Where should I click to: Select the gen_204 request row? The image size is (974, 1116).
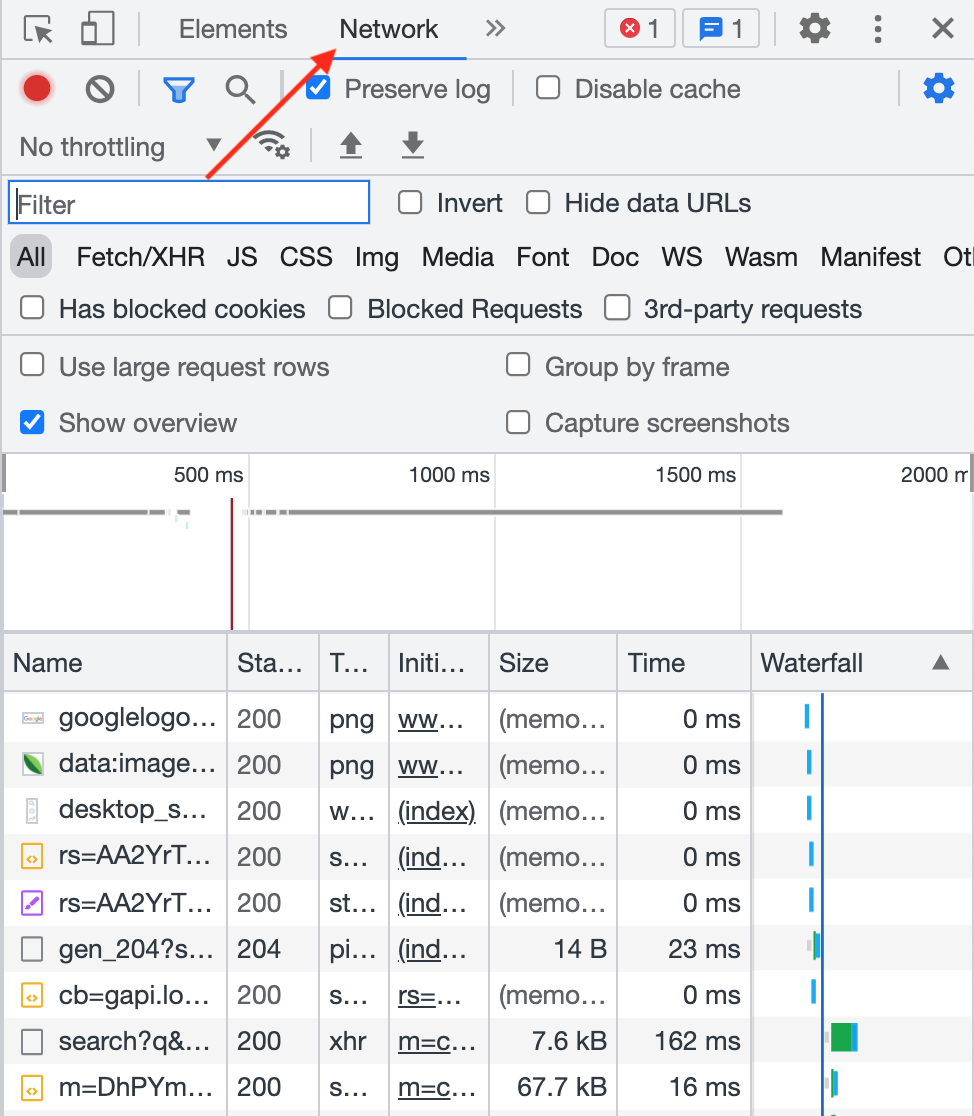(x=488, y=949)
